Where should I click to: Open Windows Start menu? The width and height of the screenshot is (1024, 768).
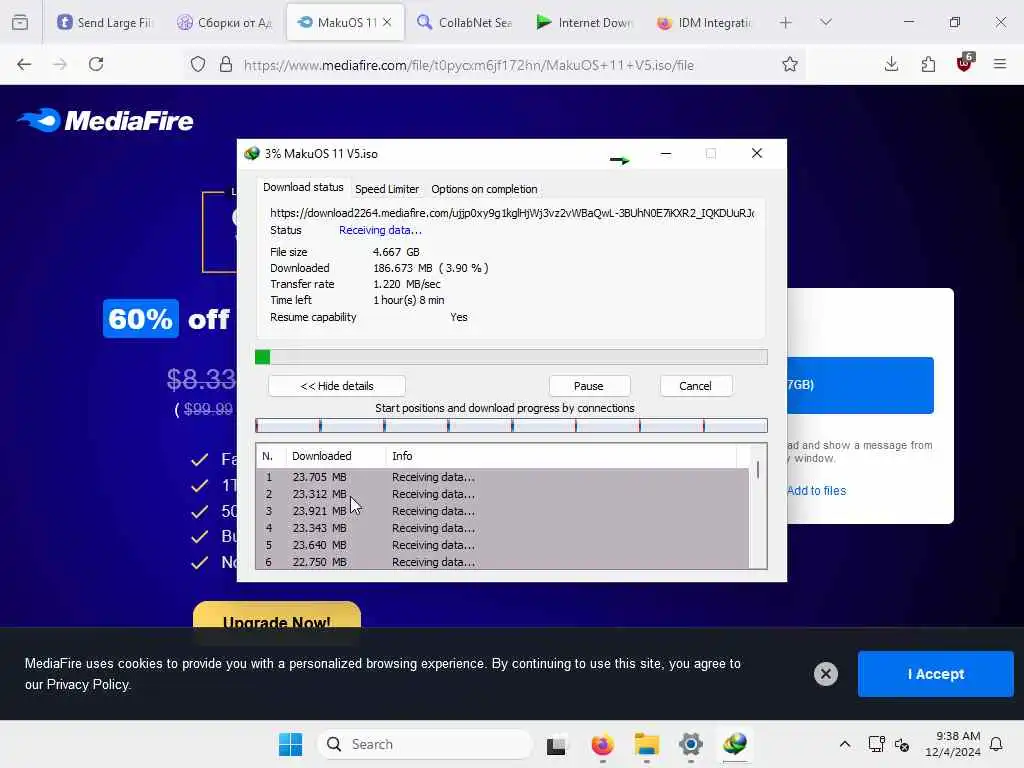pos(291,744)
